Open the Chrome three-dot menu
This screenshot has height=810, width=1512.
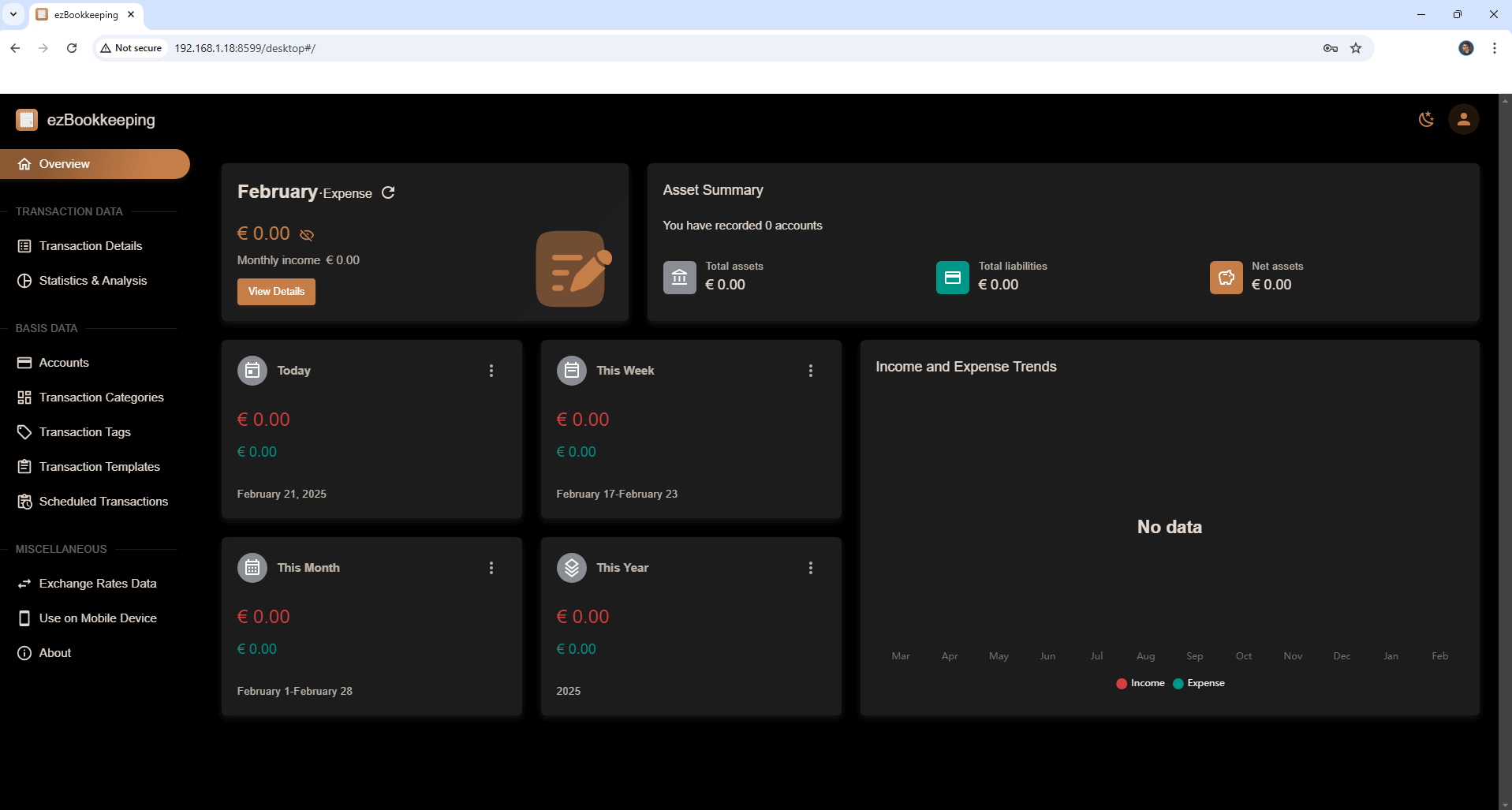tap(1495, 48)
